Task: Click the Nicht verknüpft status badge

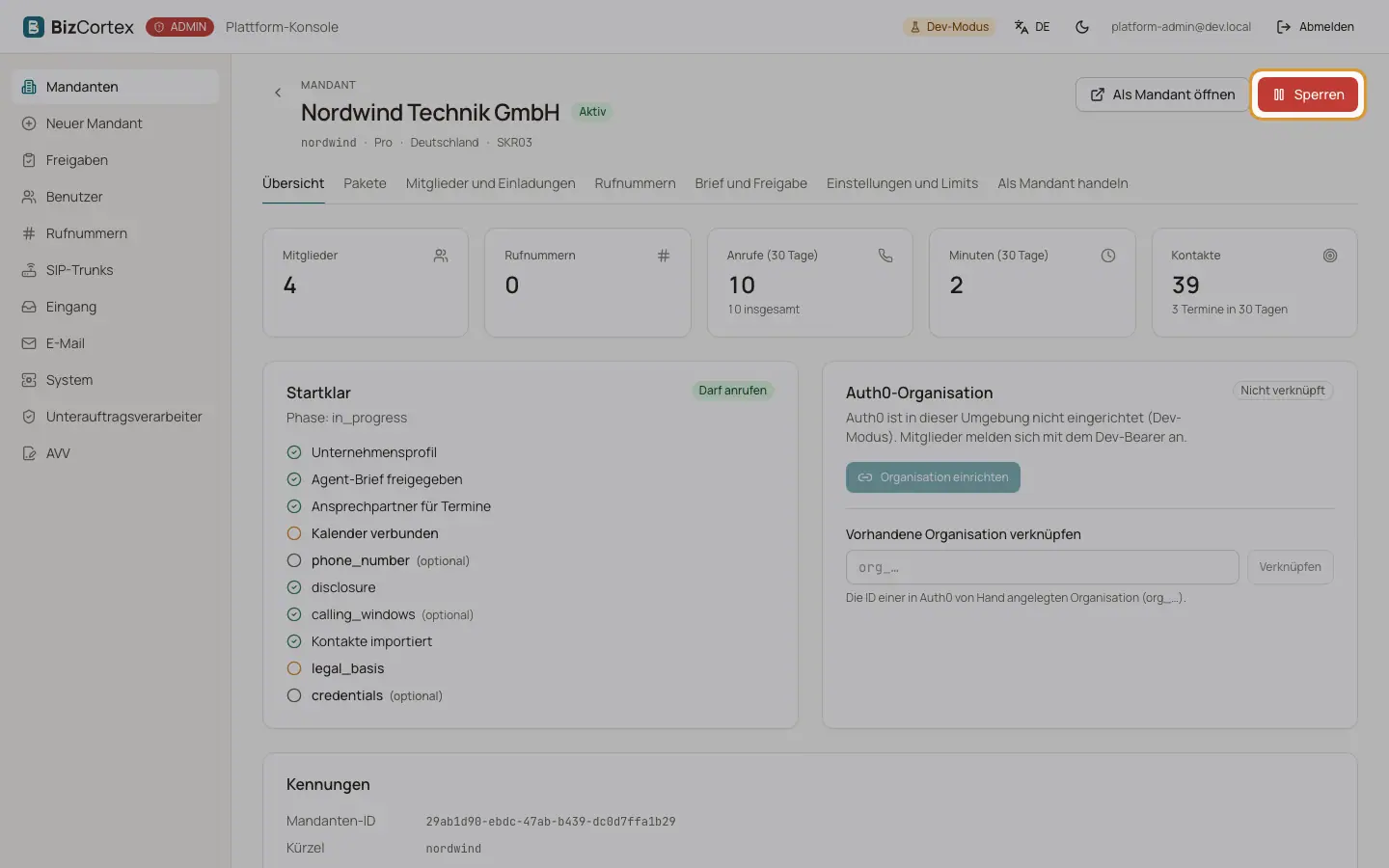Action: pos(1282,391)
